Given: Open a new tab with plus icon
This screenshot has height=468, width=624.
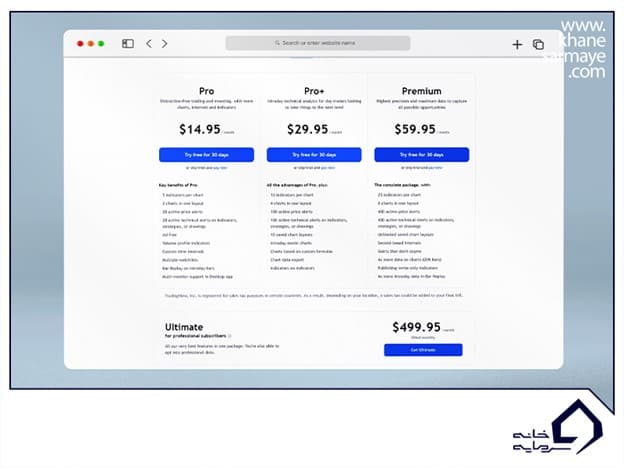Looking at the screenshot, I should 517,44.
